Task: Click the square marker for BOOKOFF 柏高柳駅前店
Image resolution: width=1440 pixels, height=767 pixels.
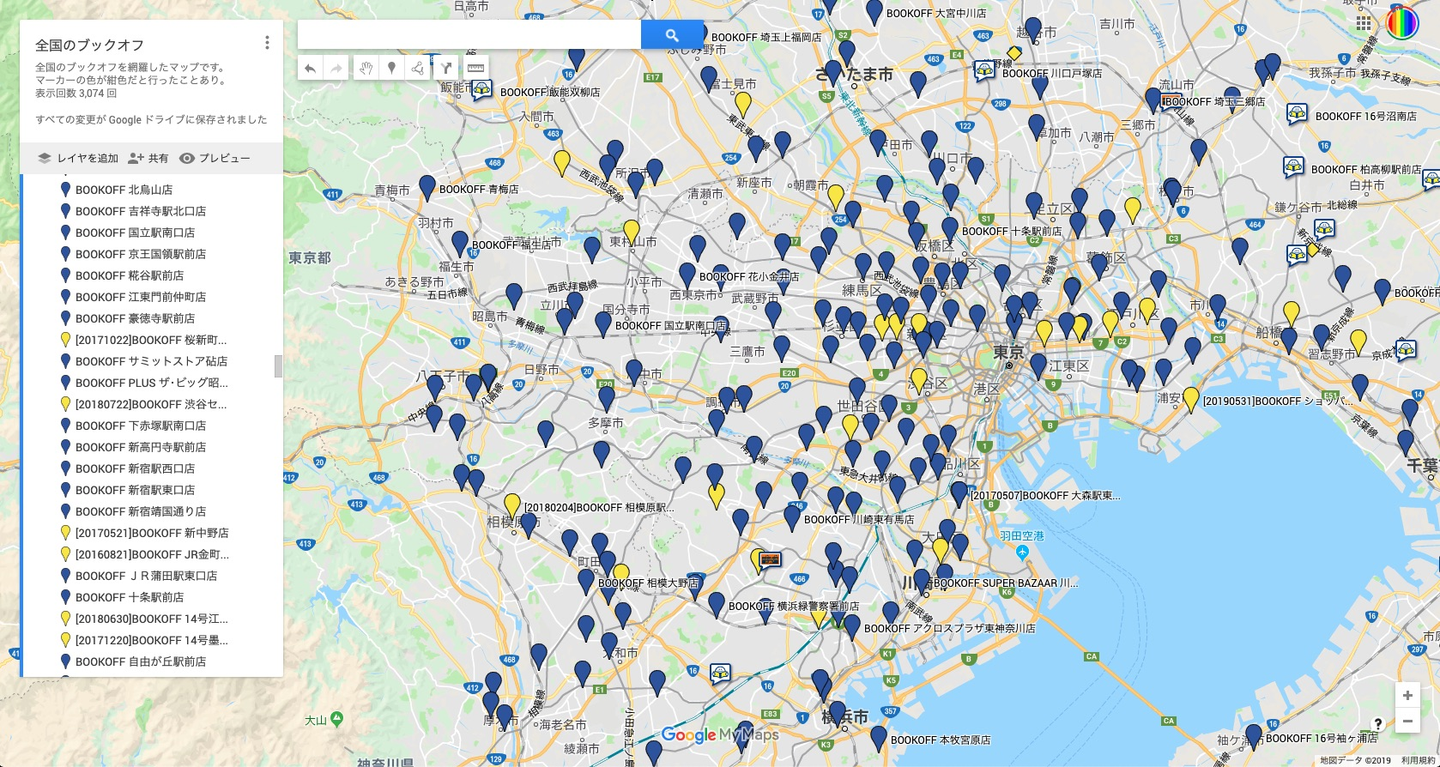Action: tap(1293, 167)
